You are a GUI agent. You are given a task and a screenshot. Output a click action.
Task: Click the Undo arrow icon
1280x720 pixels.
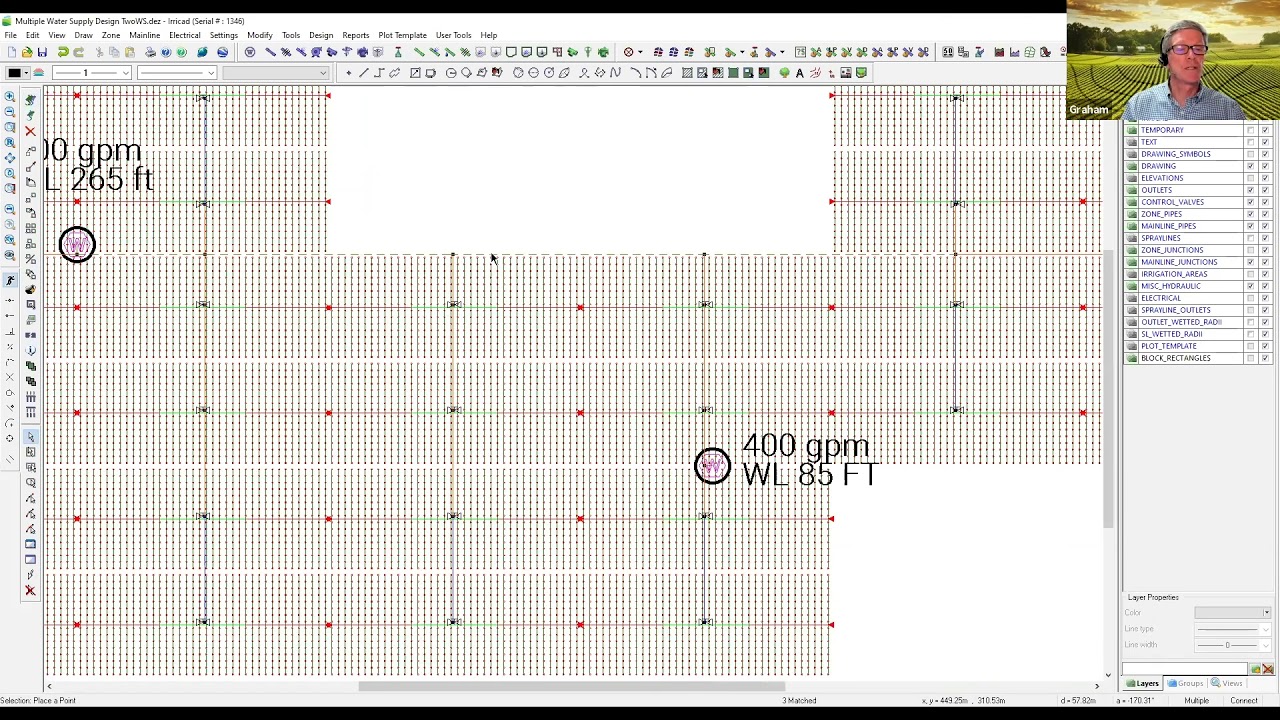click(x=63, y=52)
